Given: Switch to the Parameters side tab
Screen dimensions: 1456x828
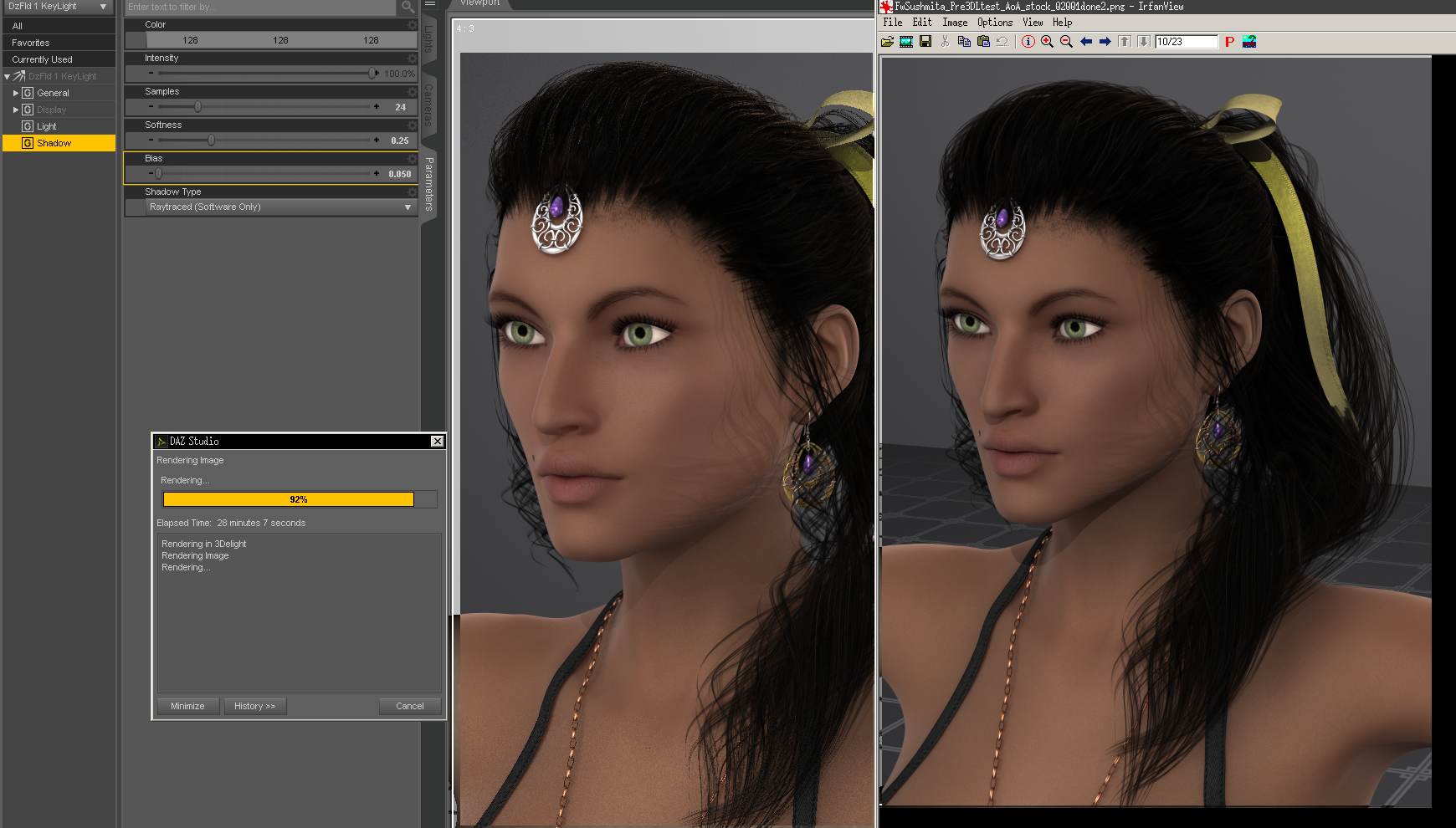Looking at the screenshot, I should point(428,184).
